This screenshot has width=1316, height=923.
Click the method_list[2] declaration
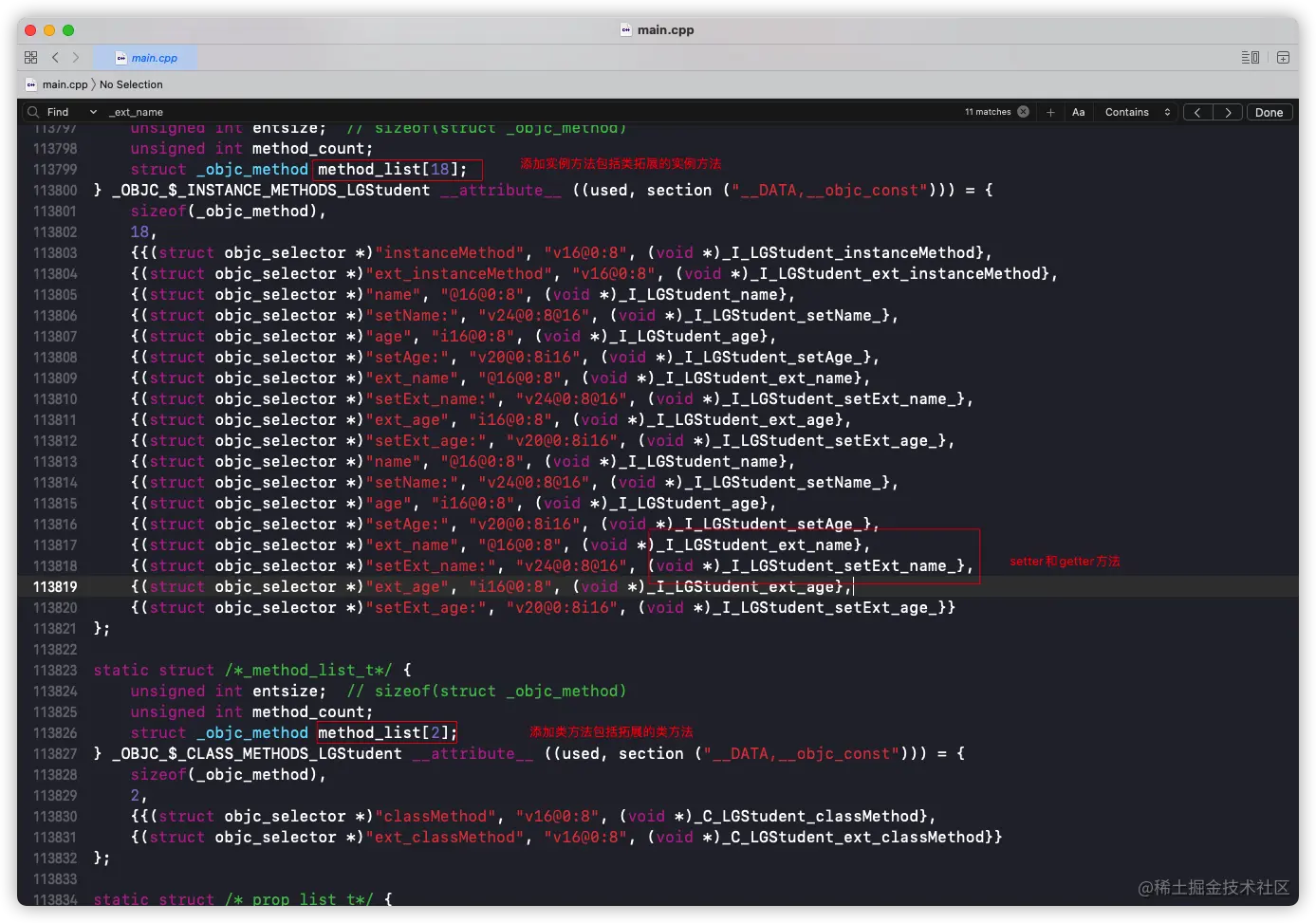(387, 733)
